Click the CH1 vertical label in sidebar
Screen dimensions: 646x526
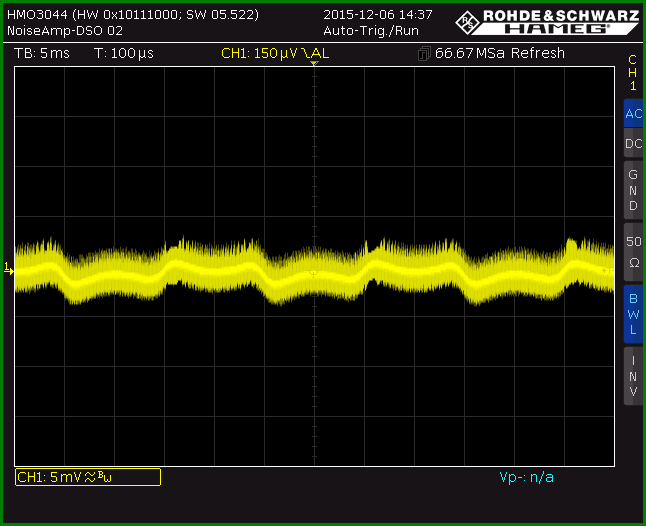(633, 72)
